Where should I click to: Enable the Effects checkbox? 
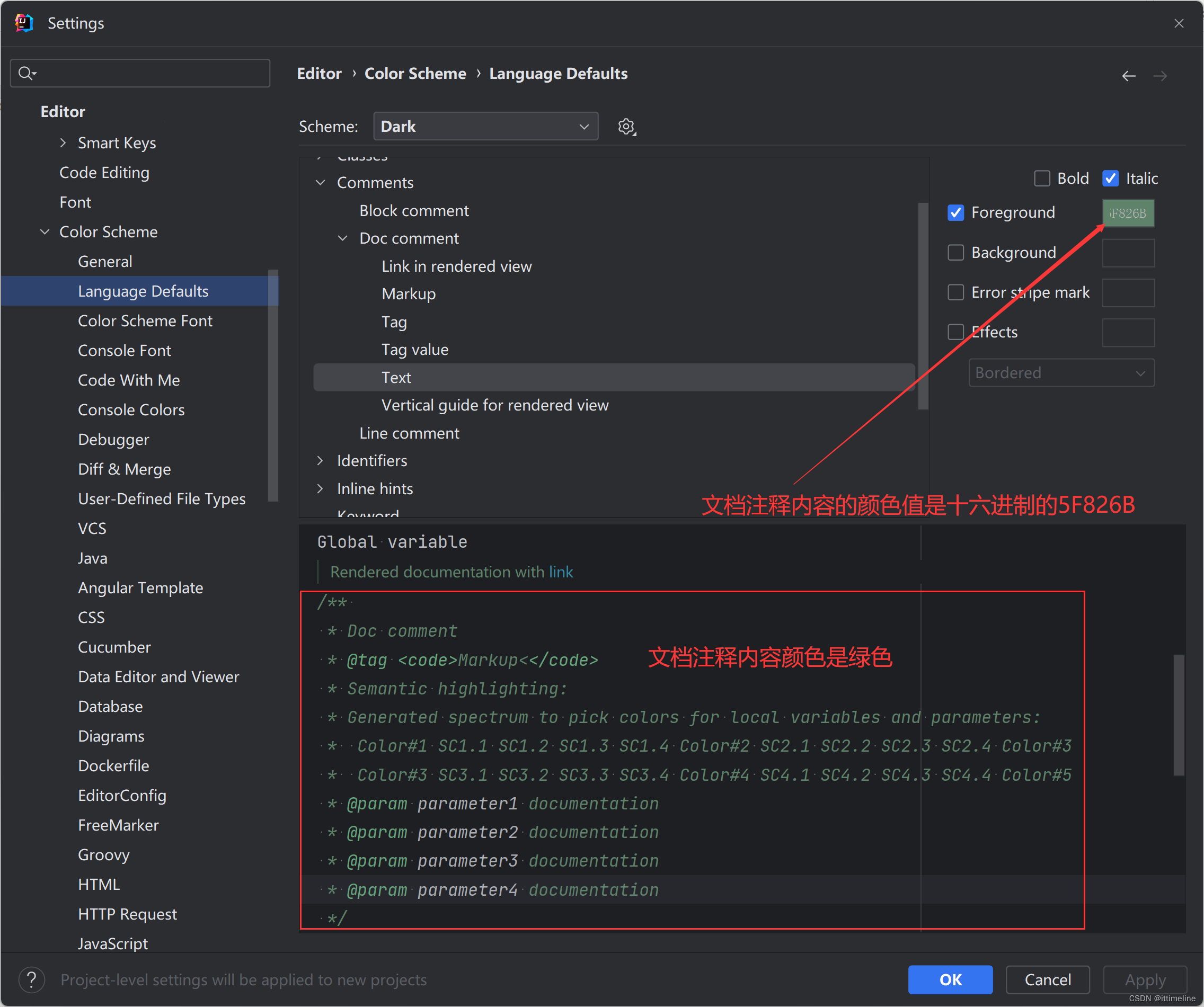(956, 332)
